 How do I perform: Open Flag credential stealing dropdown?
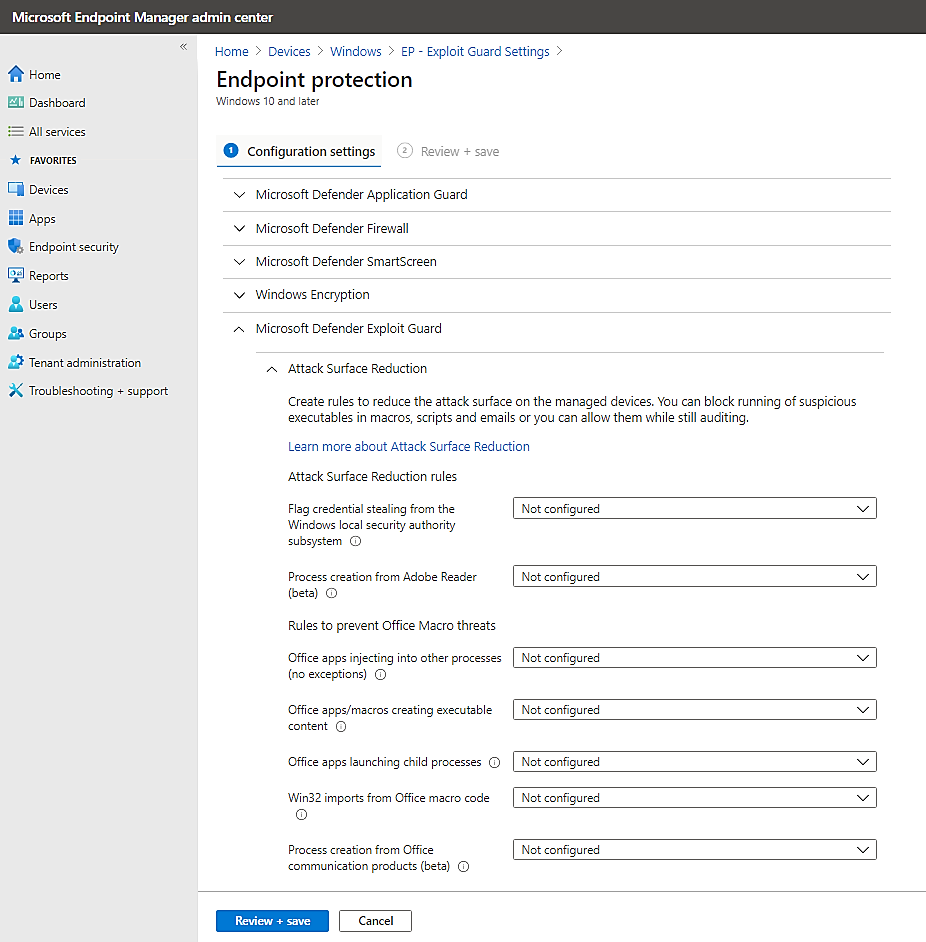[x=694, y=509]
